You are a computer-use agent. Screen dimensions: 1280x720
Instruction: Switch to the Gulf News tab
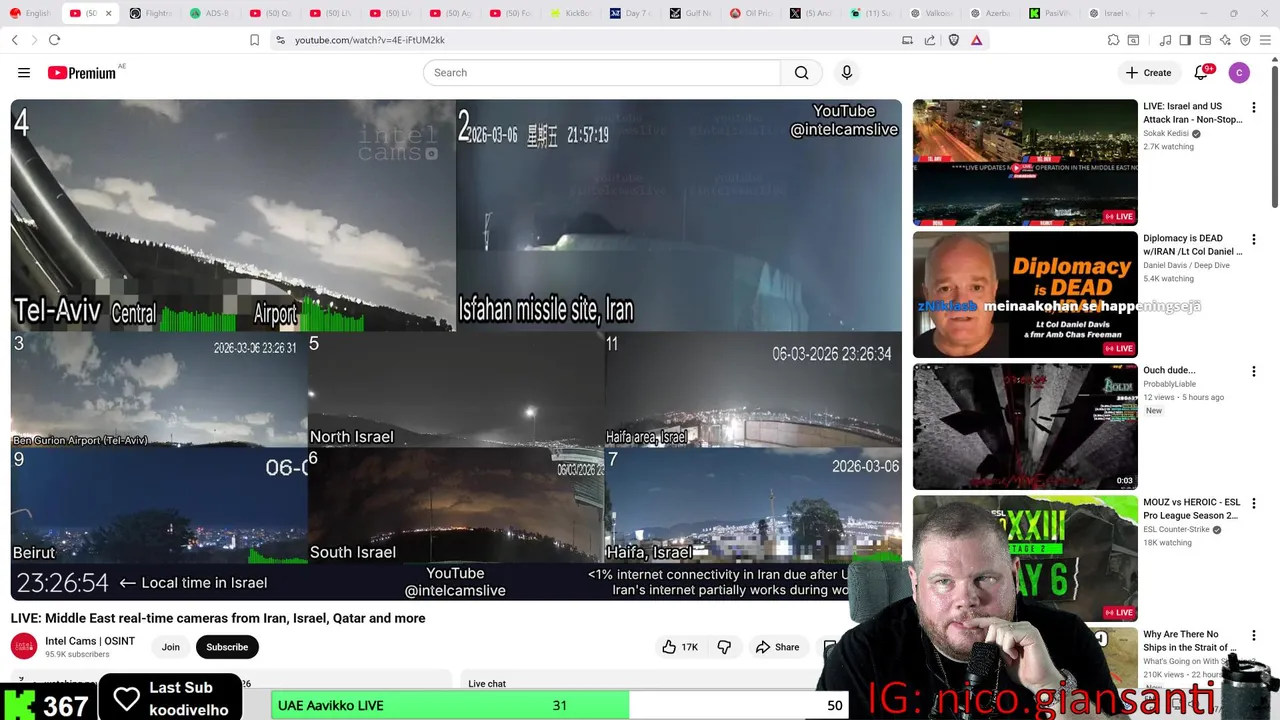pos(690,13)
